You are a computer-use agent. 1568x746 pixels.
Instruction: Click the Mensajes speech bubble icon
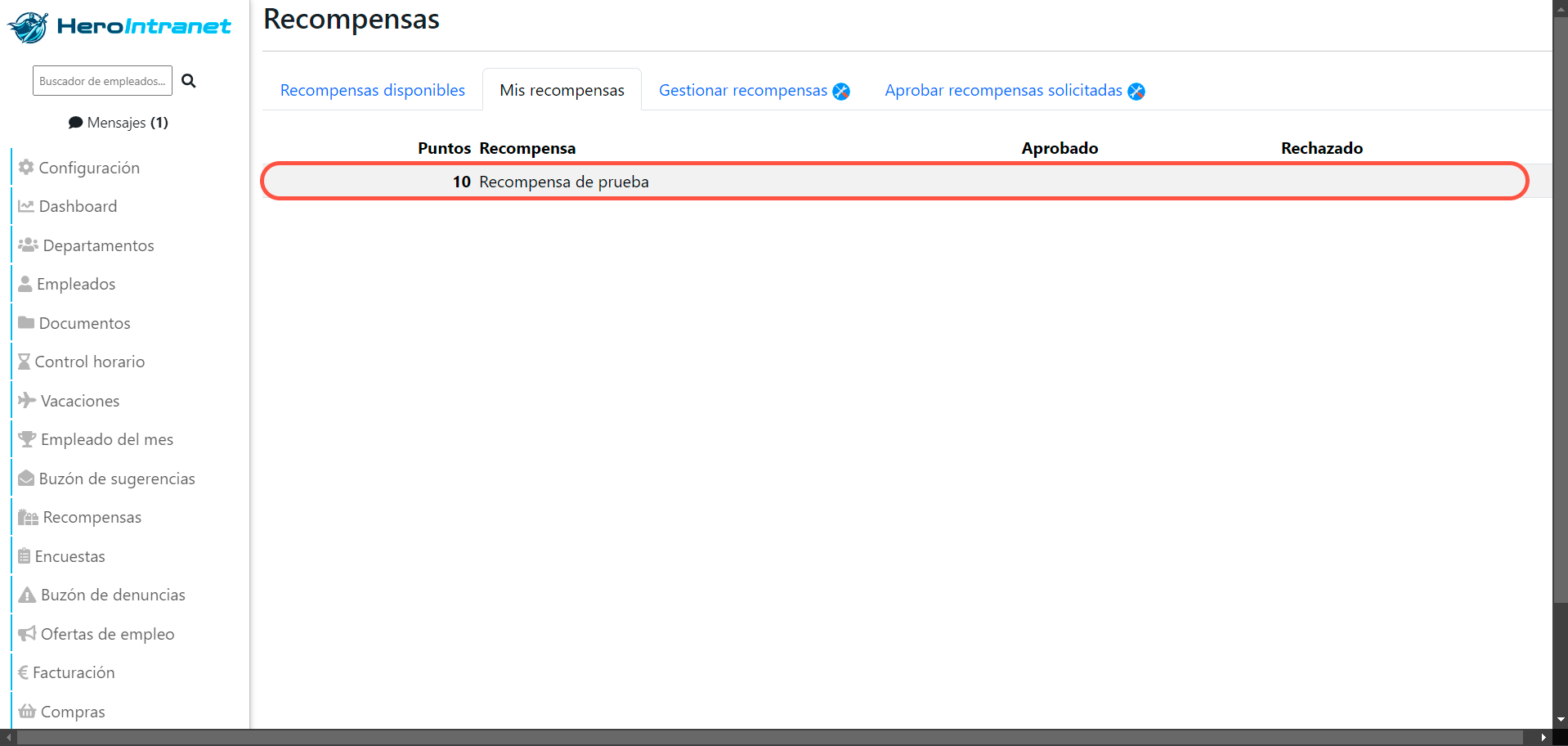(x=75, y=123)
